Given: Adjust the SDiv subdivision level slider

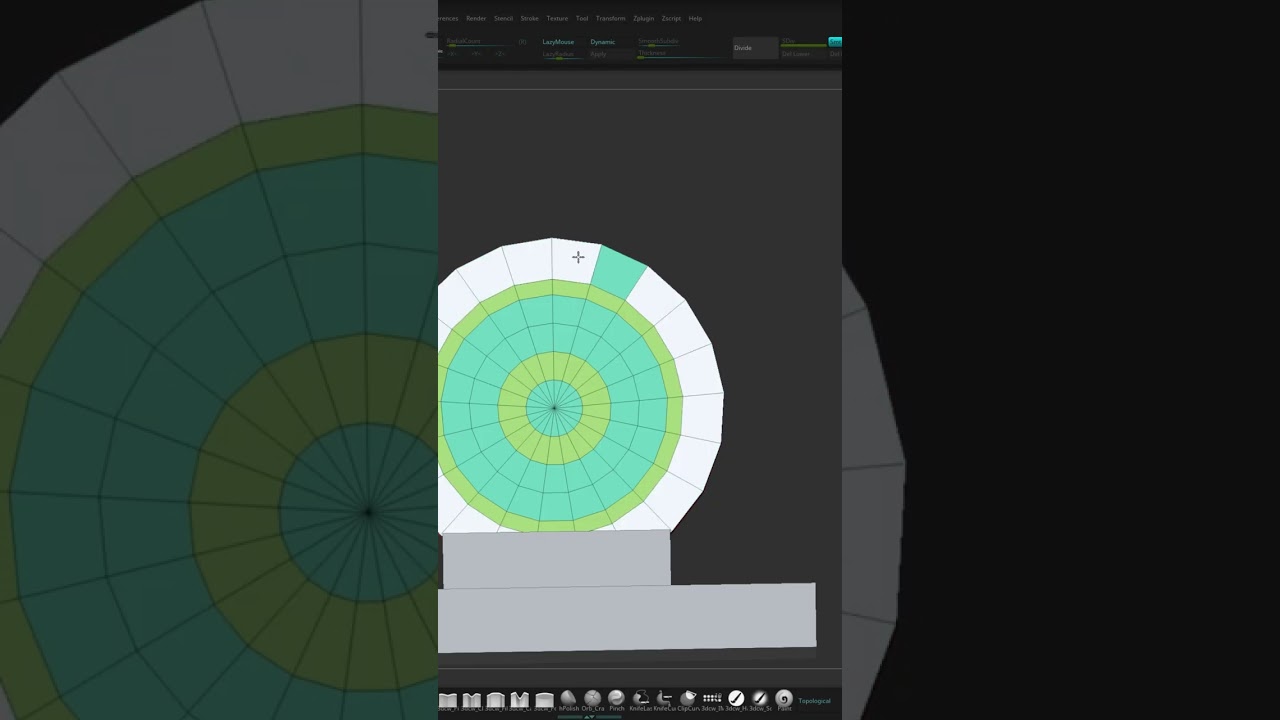Looking at the screenshot, I should [803, 42].
